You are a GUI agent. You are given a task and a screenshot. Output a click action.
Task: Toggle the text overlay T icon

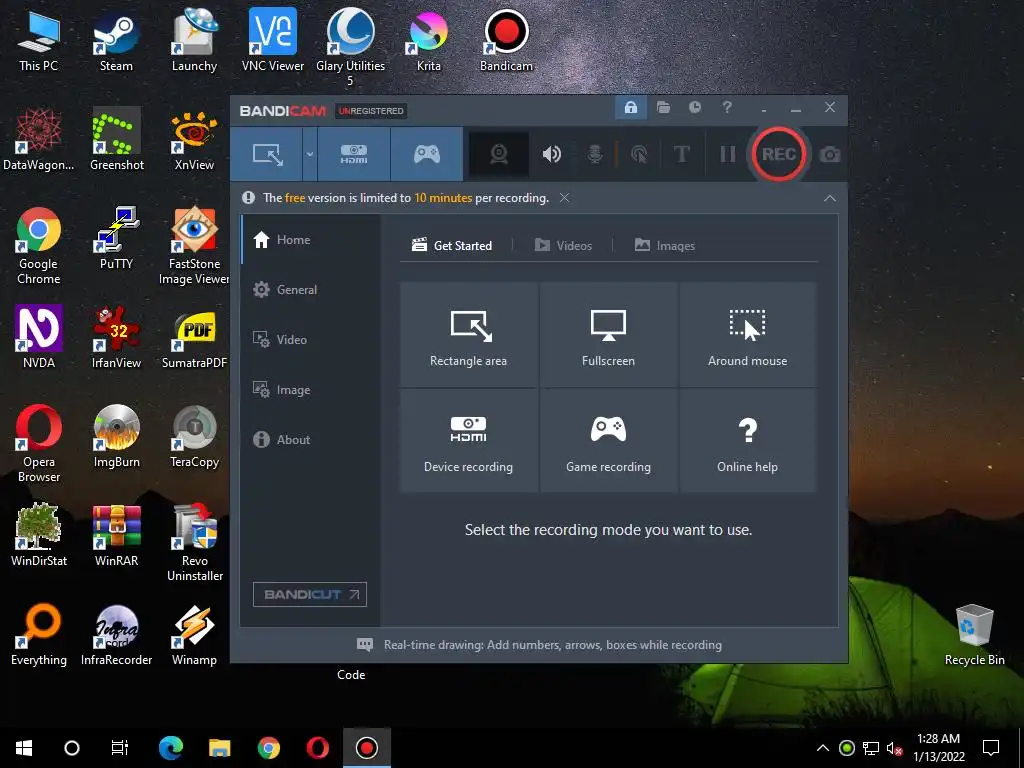[682, 154]
